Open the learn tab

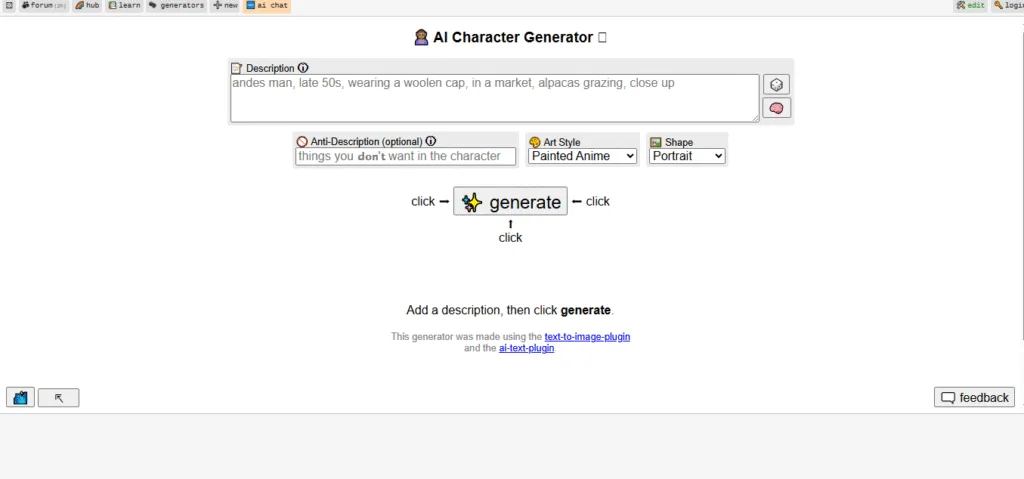tap(124, 5)
